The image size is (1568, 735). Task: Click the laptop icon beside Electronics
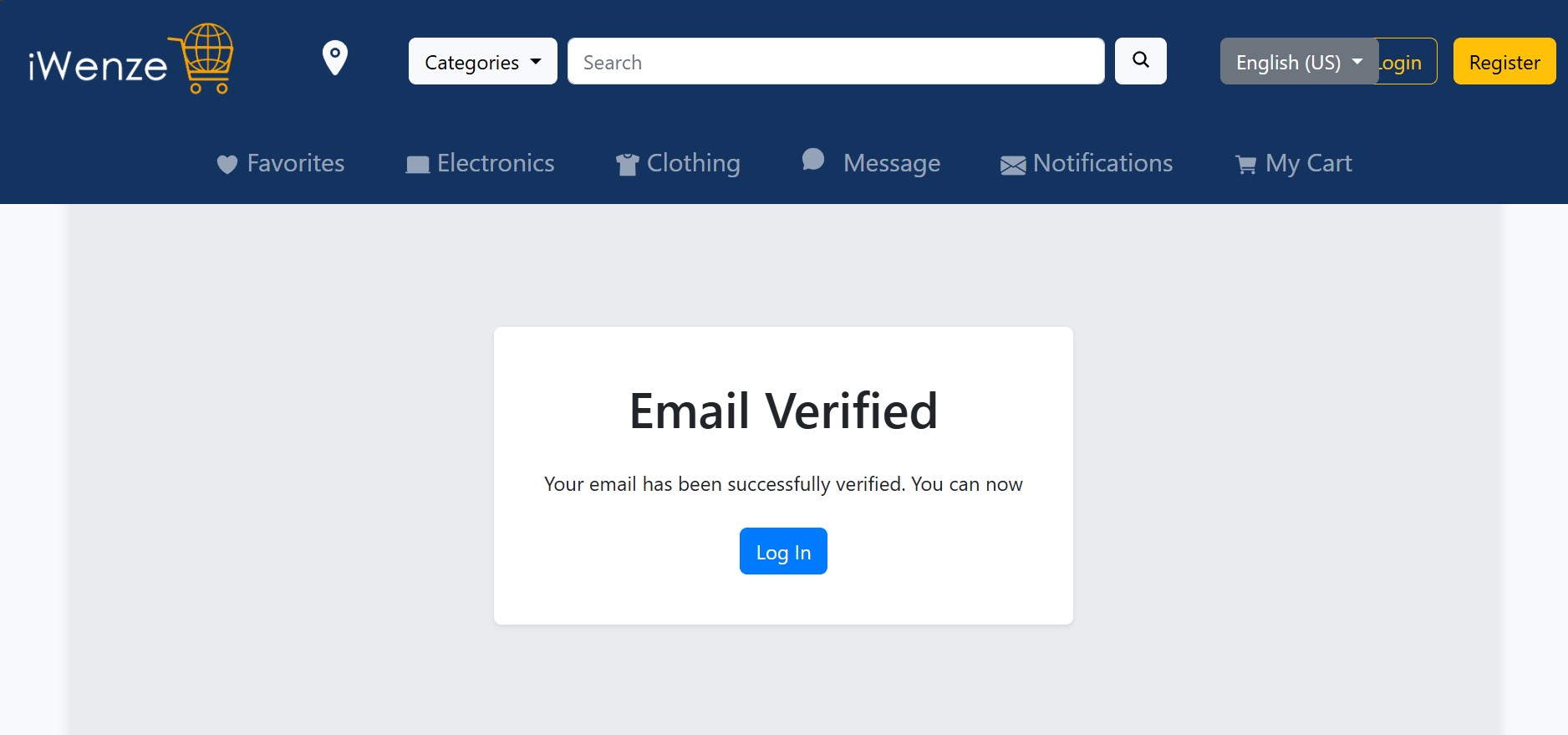click(x=418, y=165)
